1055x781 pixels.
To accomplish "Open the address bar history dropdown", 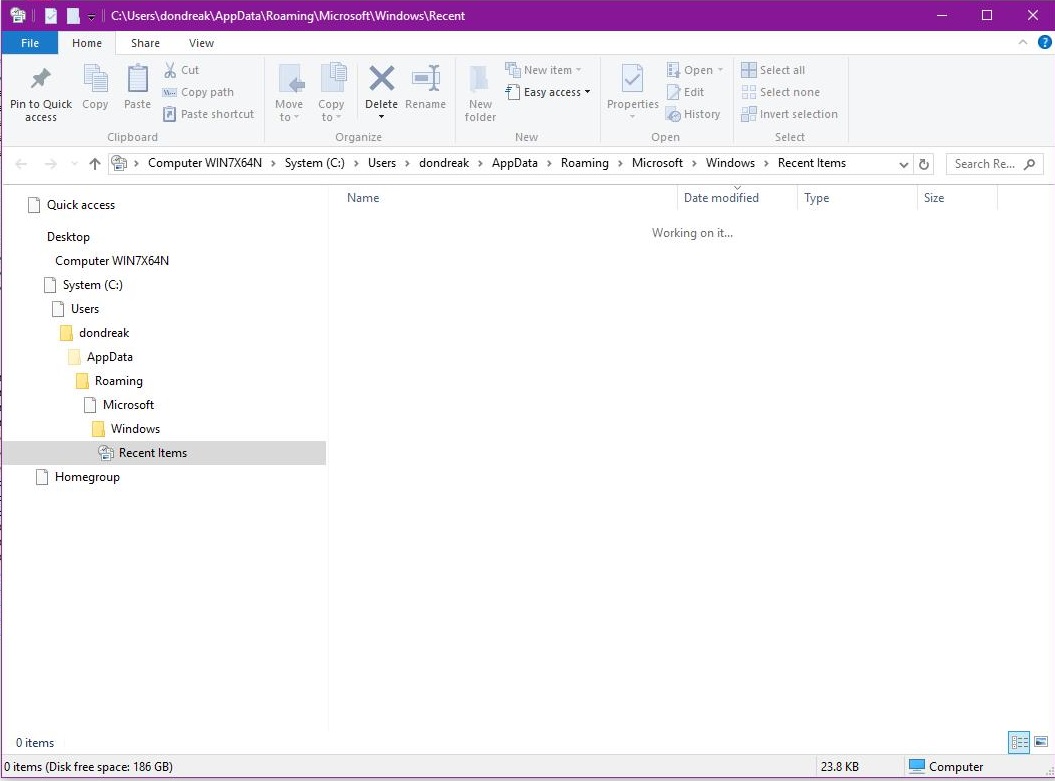I will pyautogui.click(x=904, y=164).
